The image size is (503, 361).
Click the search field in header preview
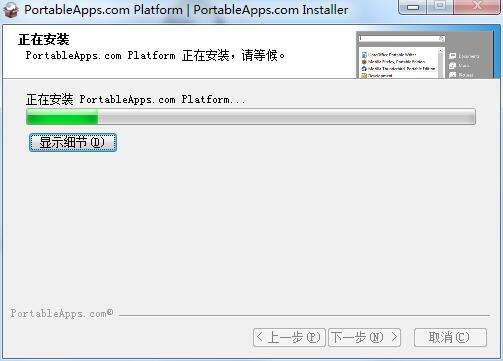pos(402,39)
